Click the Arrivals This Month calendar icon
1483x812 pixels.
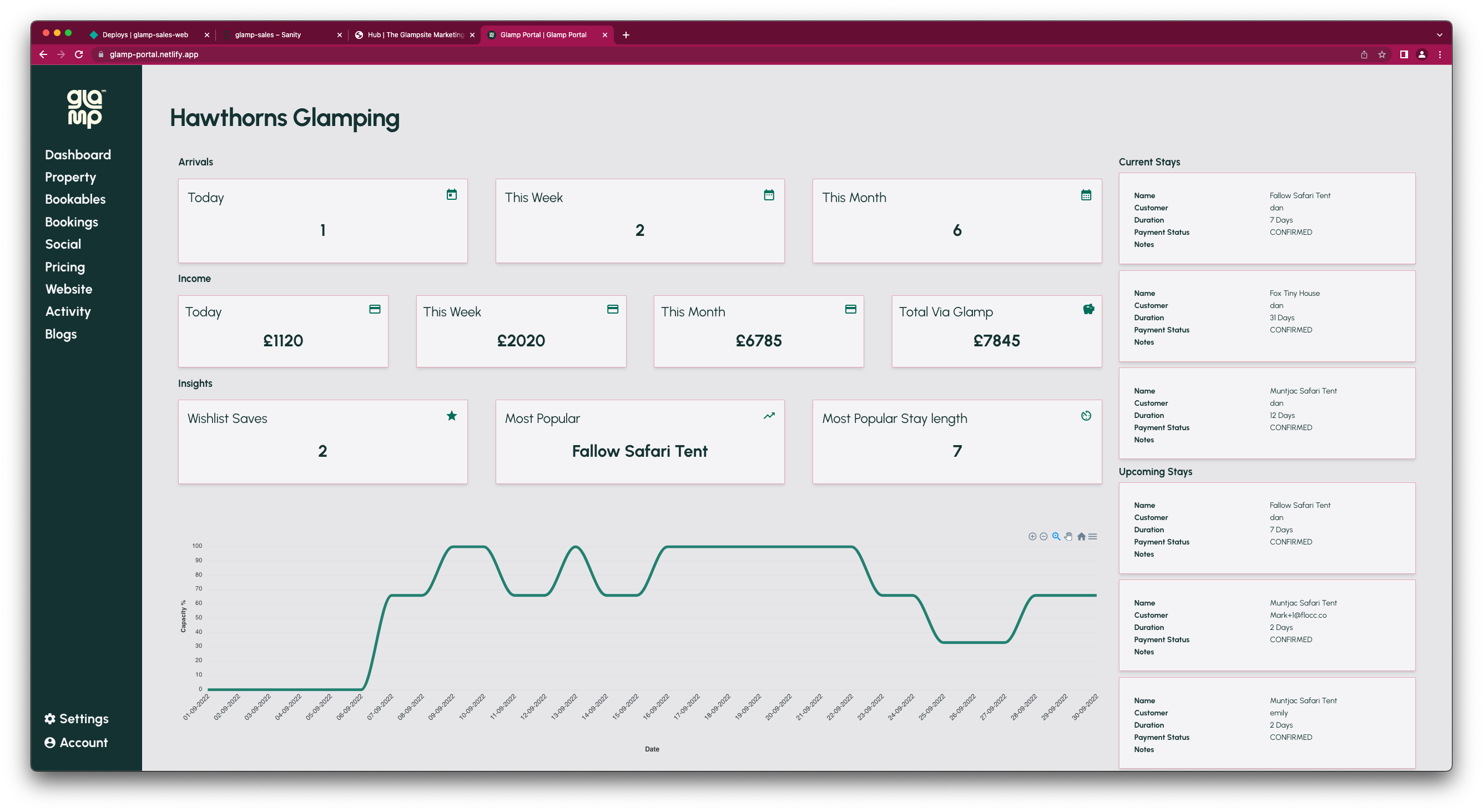click(x=1086, y=195)
